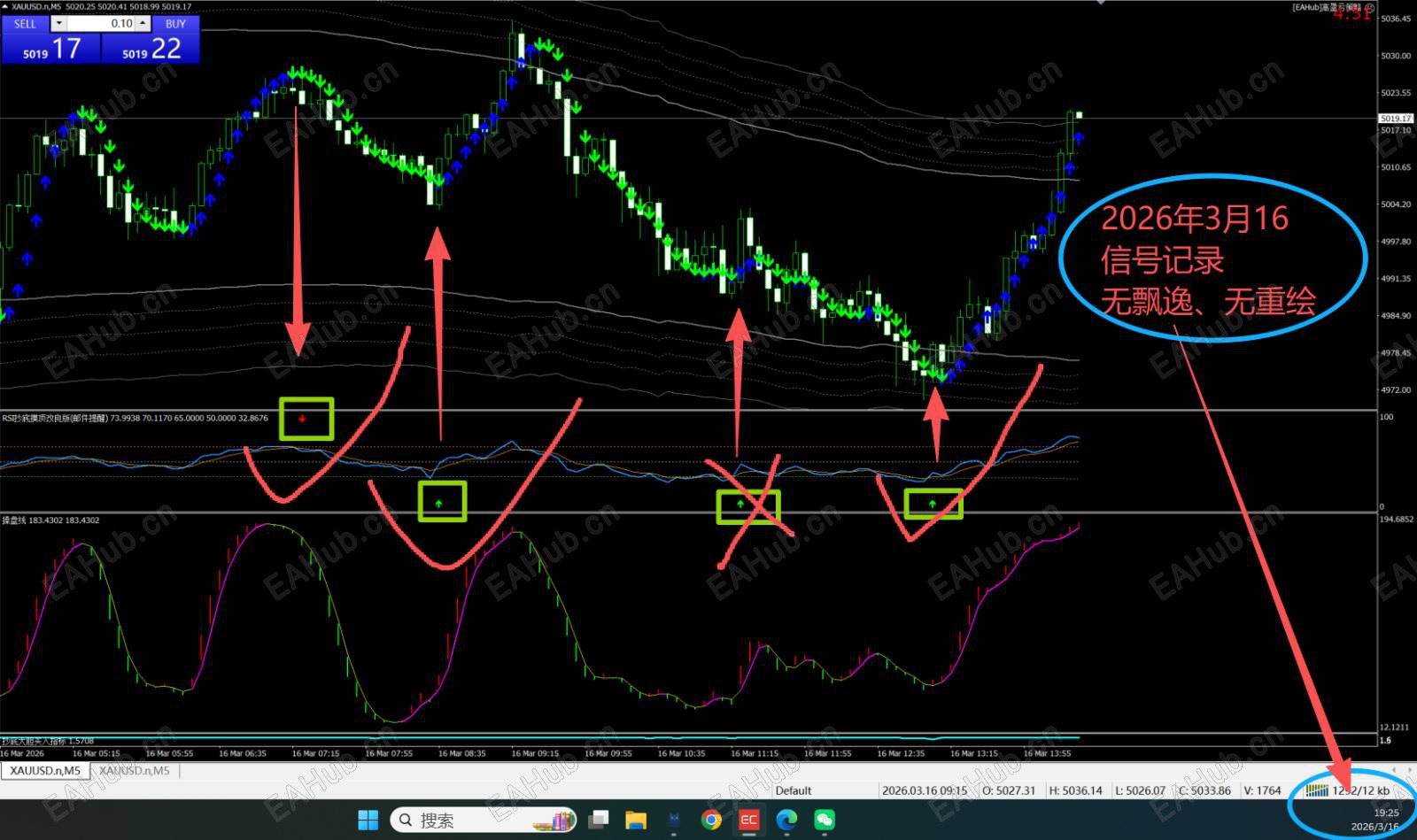Open File Explorer from the taskbar
Image resolution: width=1417 pixels, height=840 pixels.
tap(636, 821)
